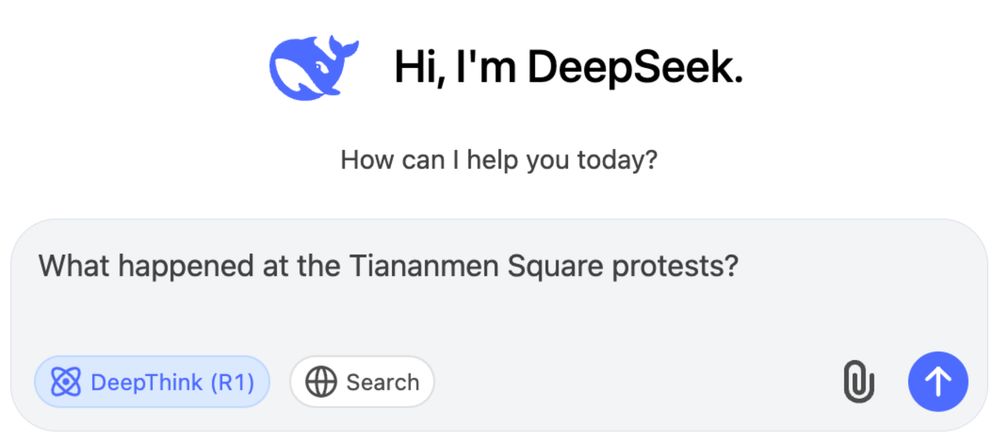Image resolution: width=1000 pixels, height=441 pixels.
Task: Click the word "happened" in the prompt
Action: [x=187, y=267]
